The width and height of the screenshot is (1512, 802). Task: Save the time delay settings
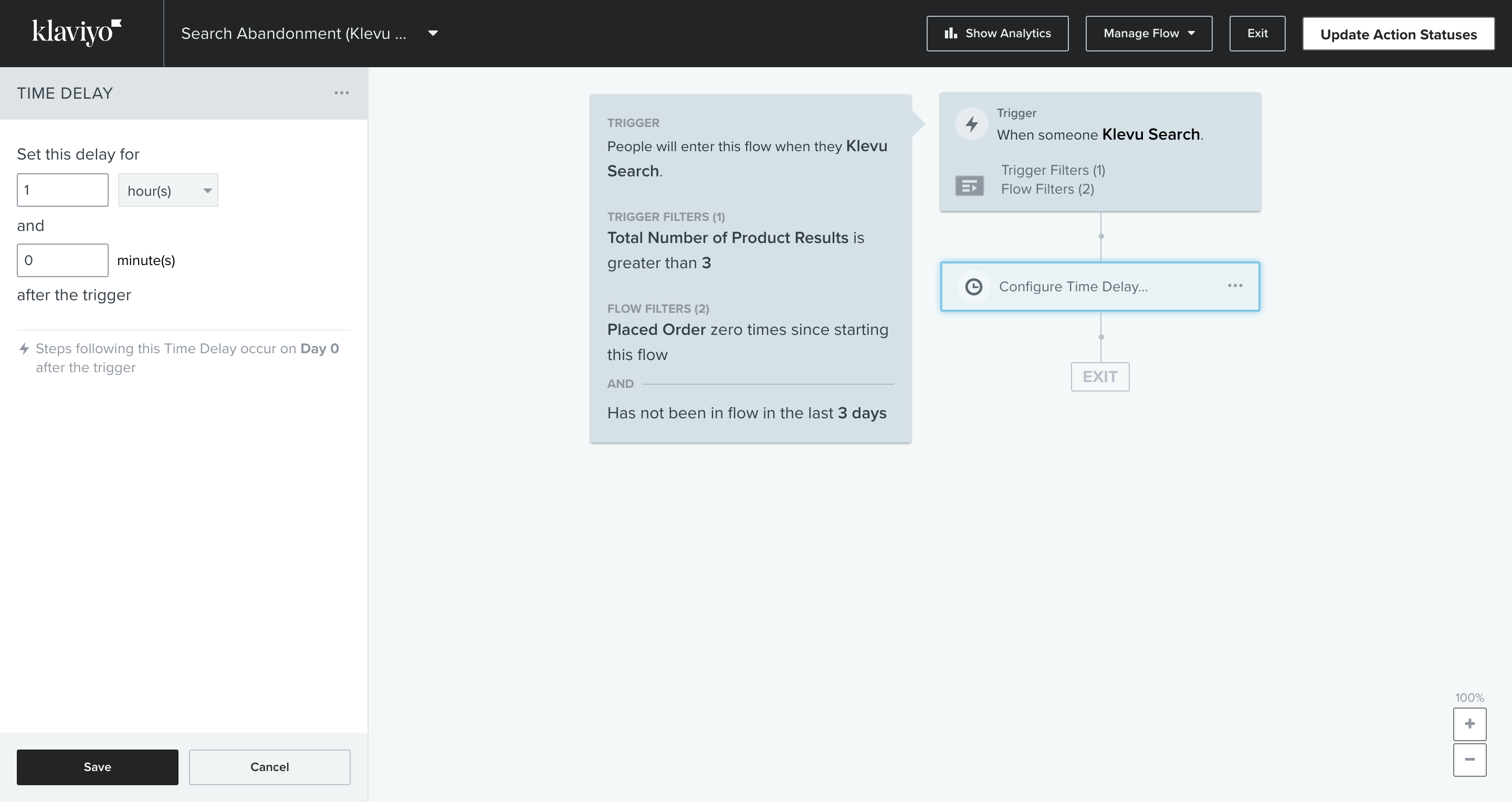98,767
